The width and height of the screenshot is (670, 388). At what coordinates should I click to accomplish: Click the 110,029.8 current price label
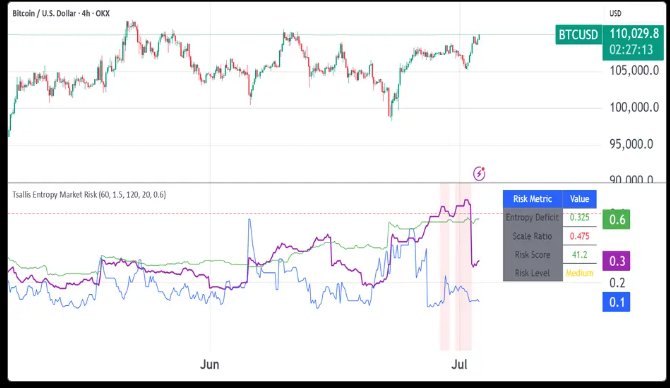pos(634,33)
